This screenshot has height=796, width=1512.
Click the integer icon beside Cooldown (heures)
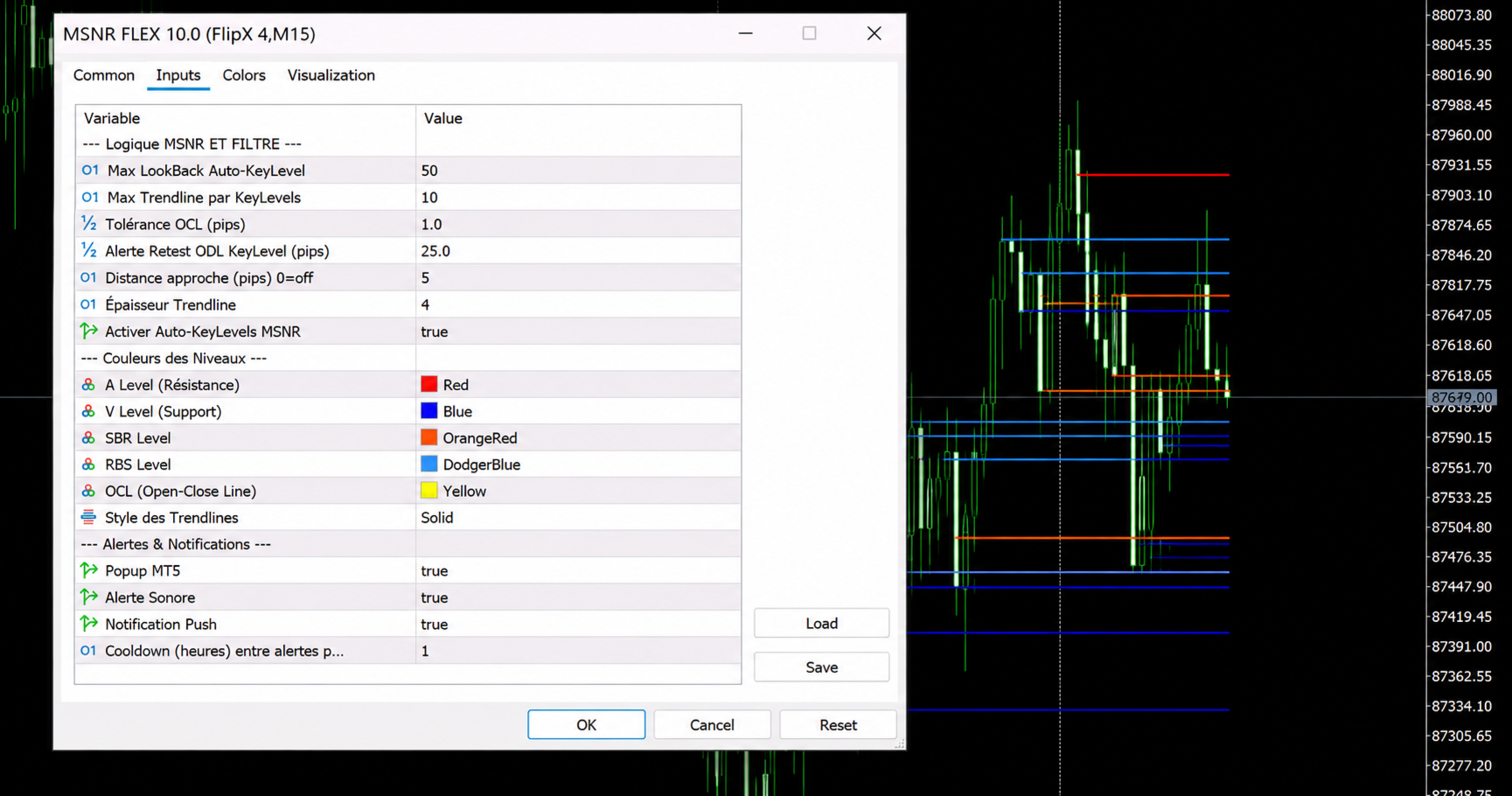click(x=88, y=651)
